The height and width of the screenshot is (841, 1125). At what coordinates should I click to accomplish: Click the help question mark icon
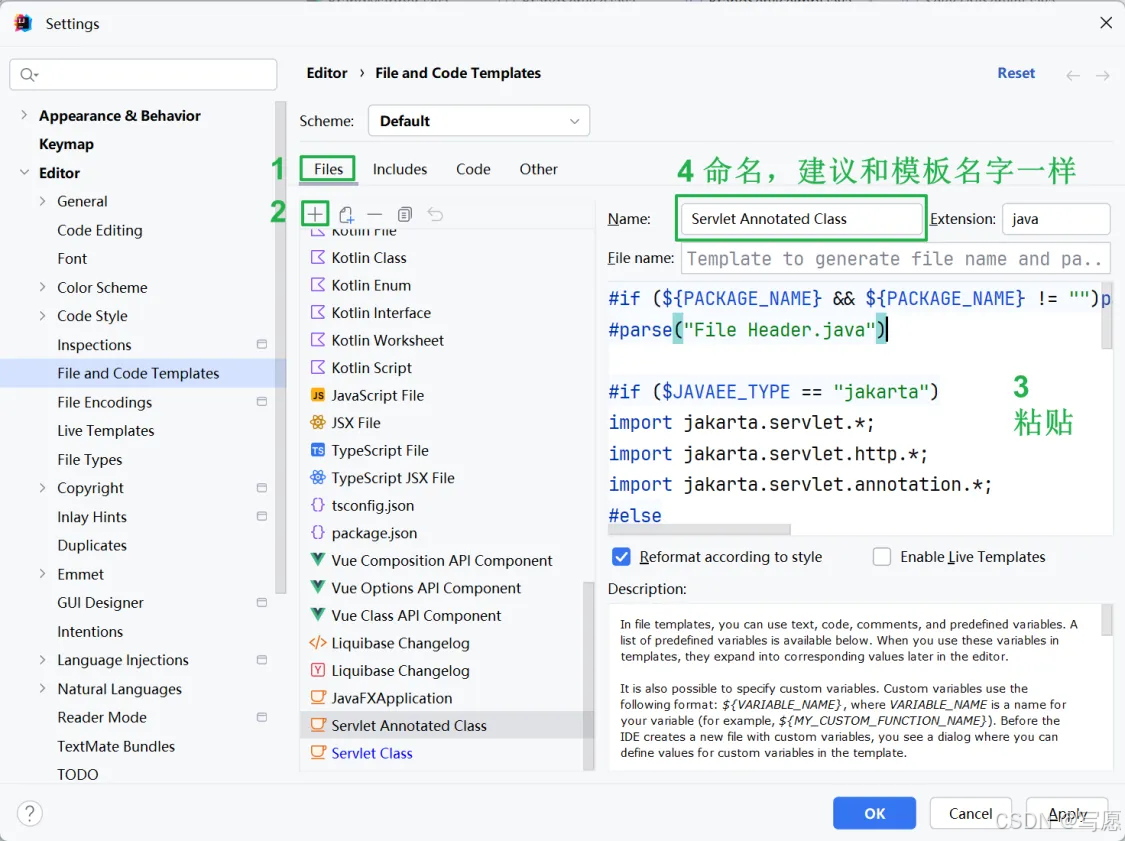29,813
